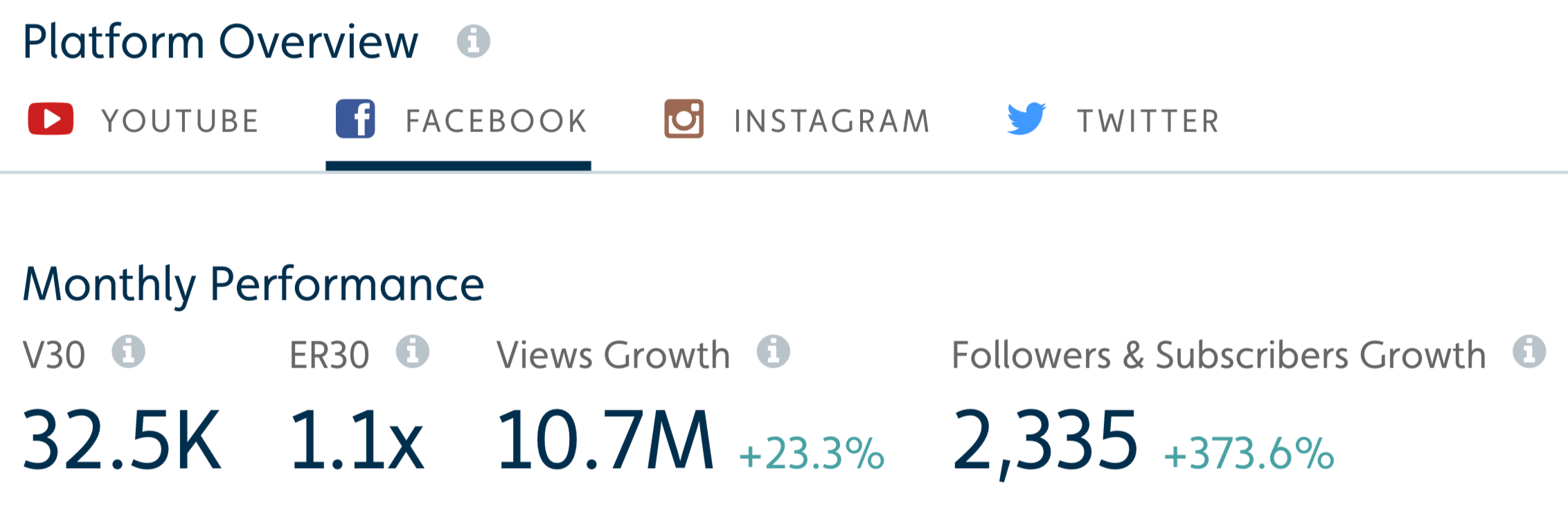
Task: Click the Facebook logo icon
Action: point(355,118)
